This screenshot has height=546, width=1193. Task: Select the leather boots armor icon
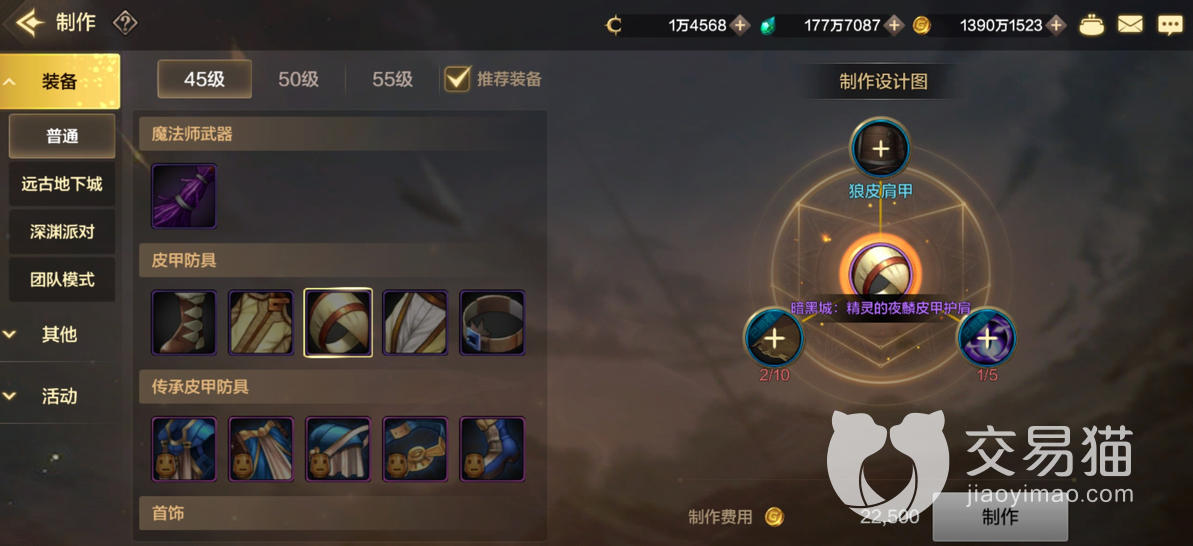point(184,322)
